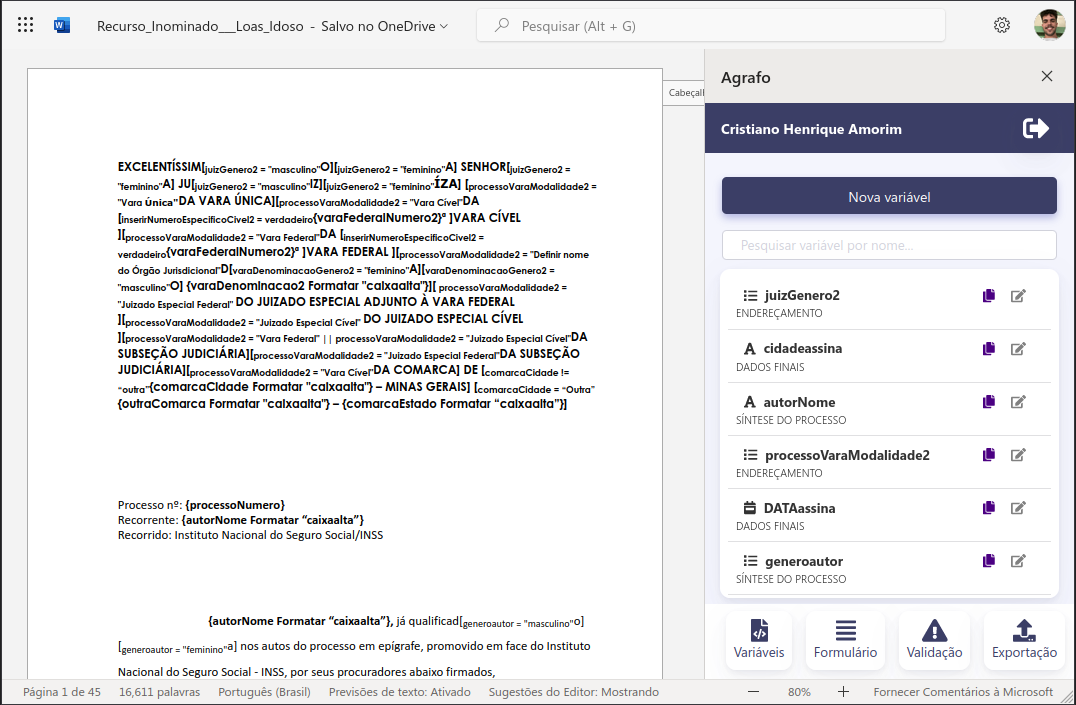The image size is (1076, 705).
Task: Change language Português (Brasil)
Action: tap(264, 692)
